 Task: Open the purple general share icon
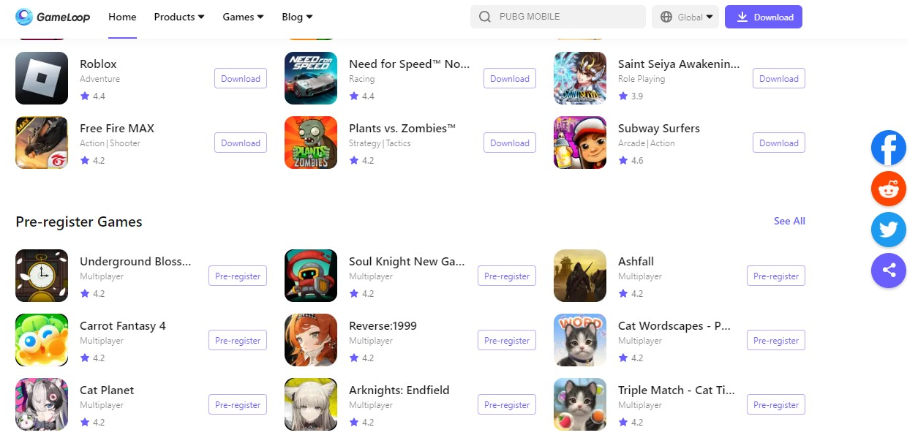pos(888,271)
